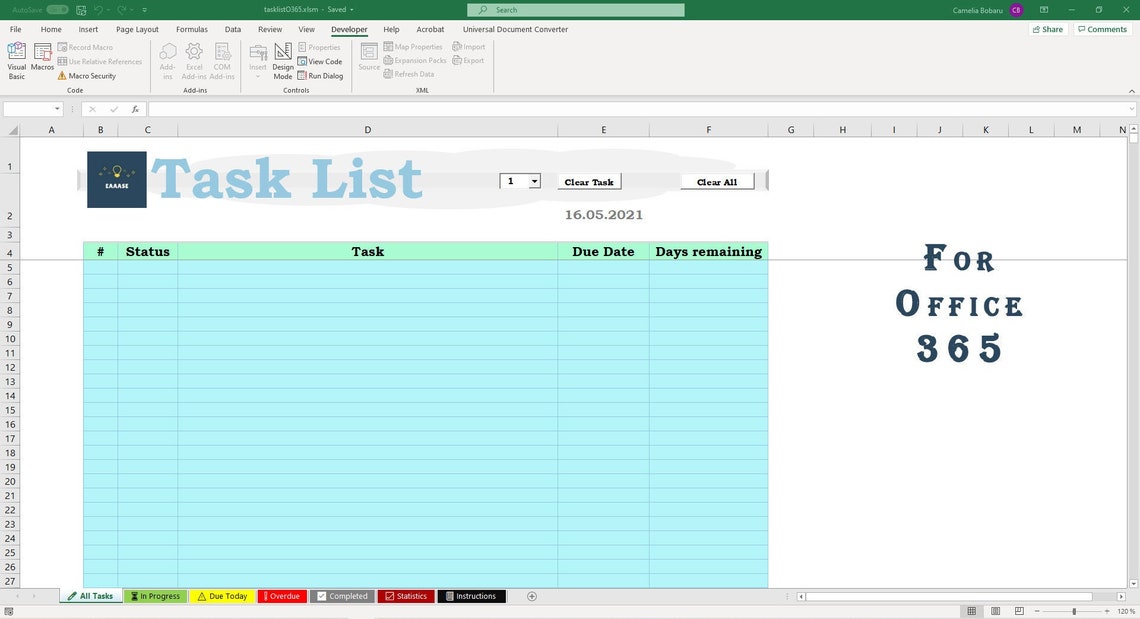Screen dimensions: 1140x619
Task: Click the Export icon in XML group
Action: pyautogui.click(x=466, y=60)
